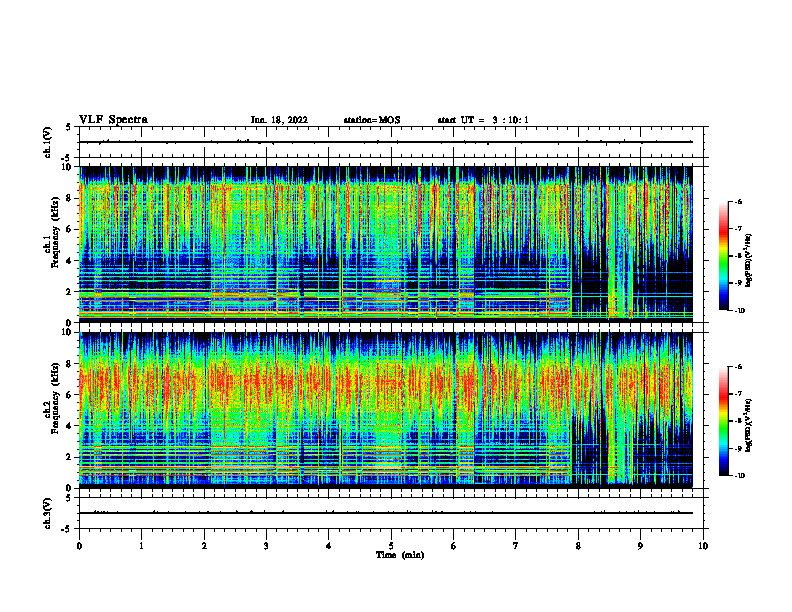Click time axis tick label "7"

coord(516,546)
